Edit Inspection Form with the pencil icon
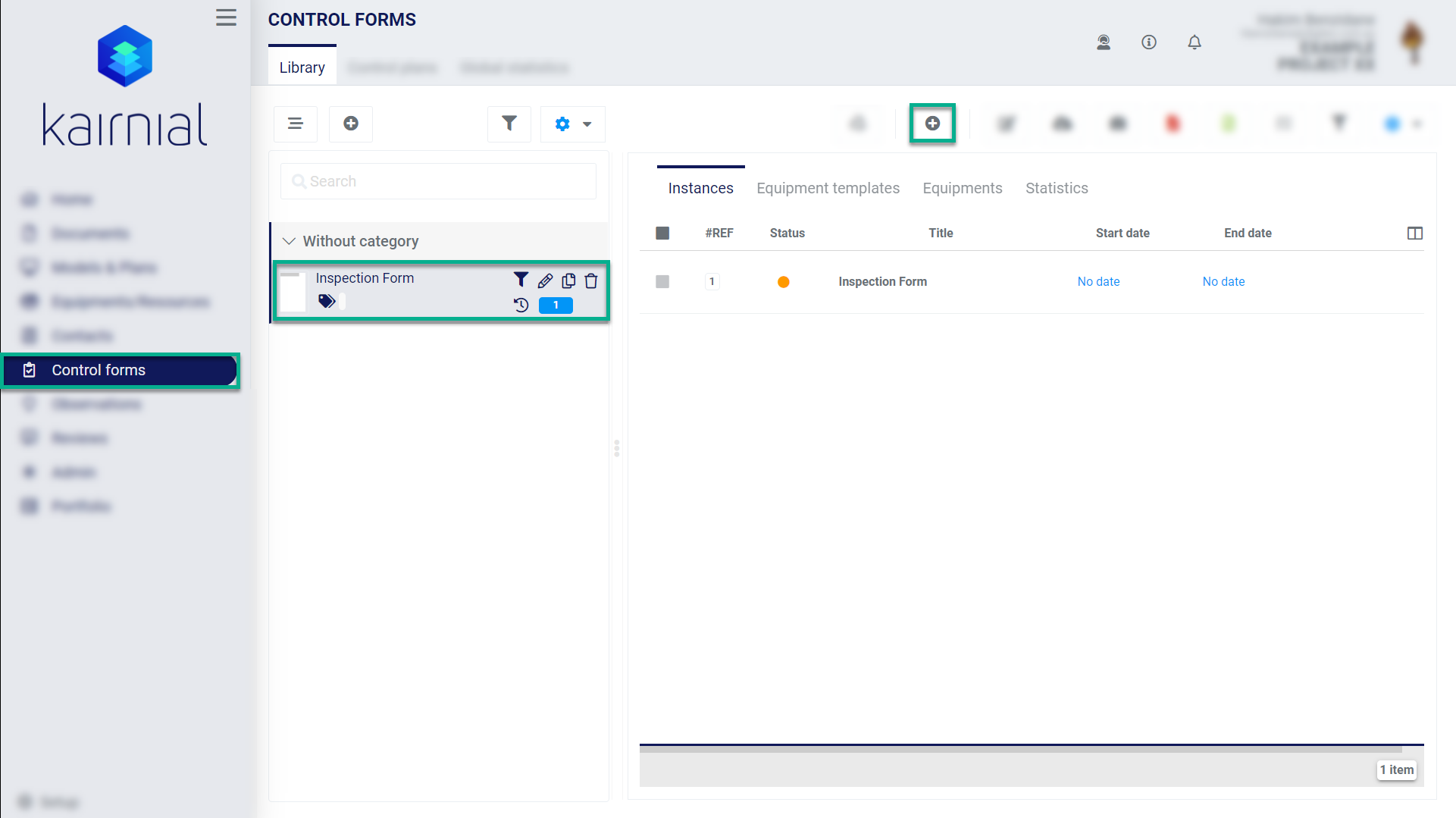Screen dimensions: 1456x818 (x=545, y=281)
